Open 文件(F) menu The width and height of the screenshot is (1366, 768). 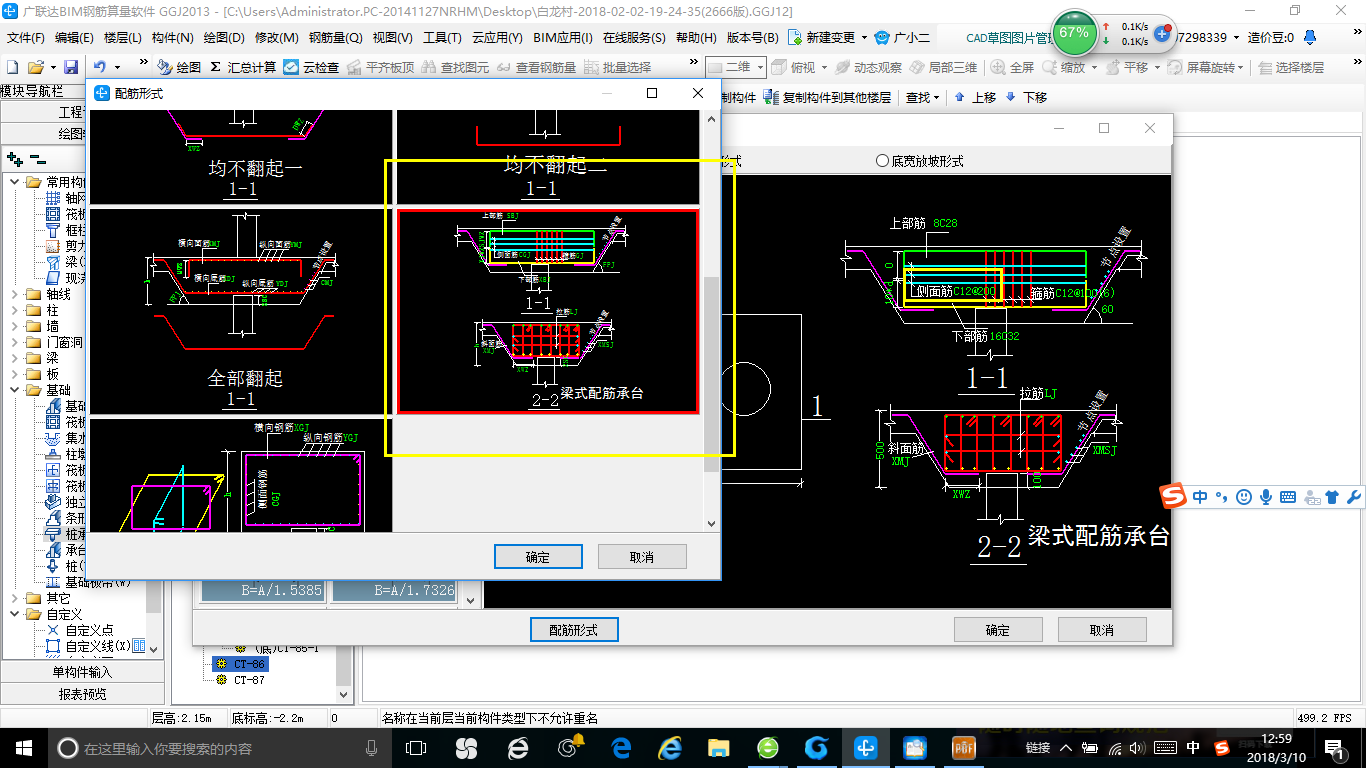[x=25, y=38]
